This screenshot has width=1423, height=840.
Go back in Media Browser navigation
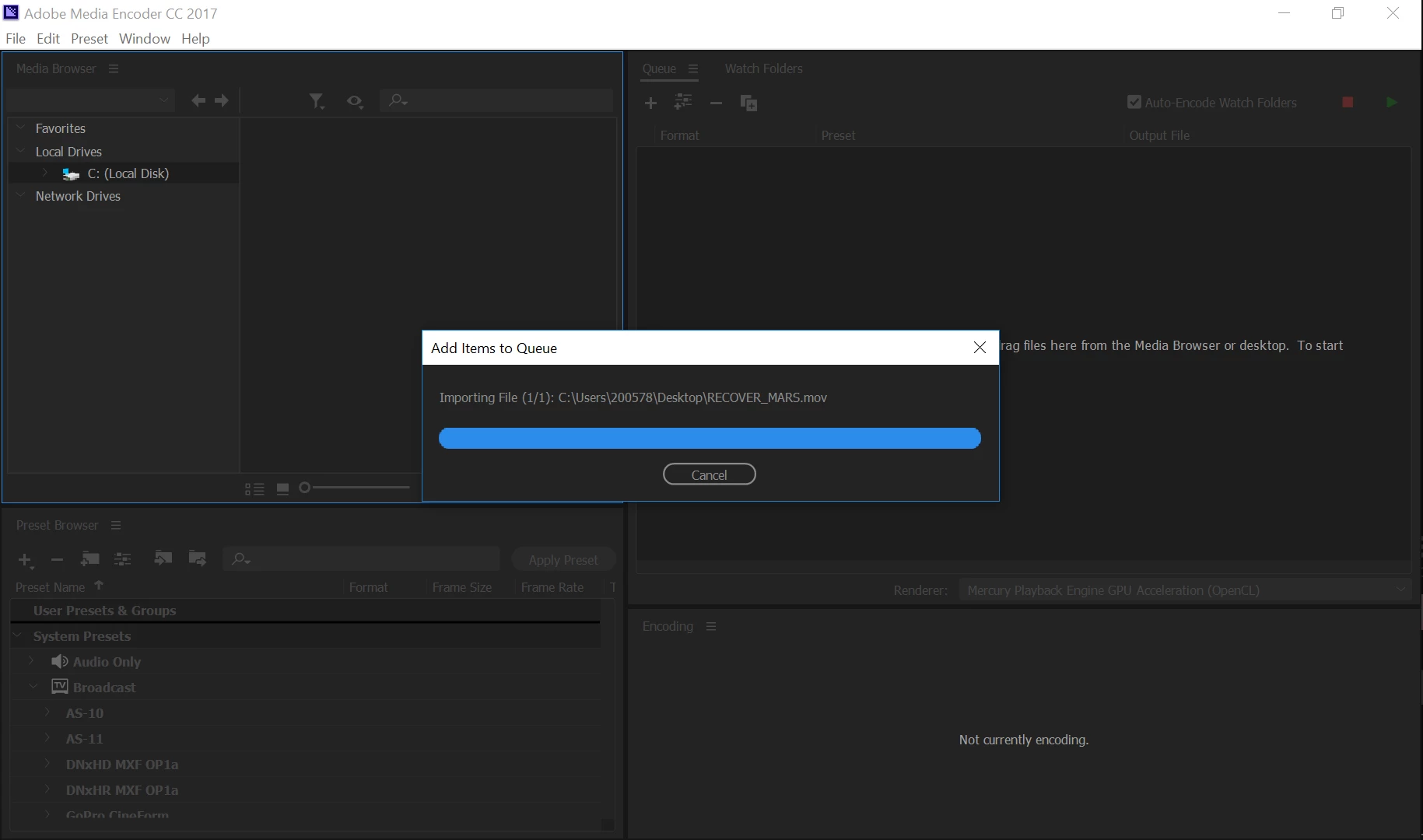pyautogui.click(x=198, y=100)
